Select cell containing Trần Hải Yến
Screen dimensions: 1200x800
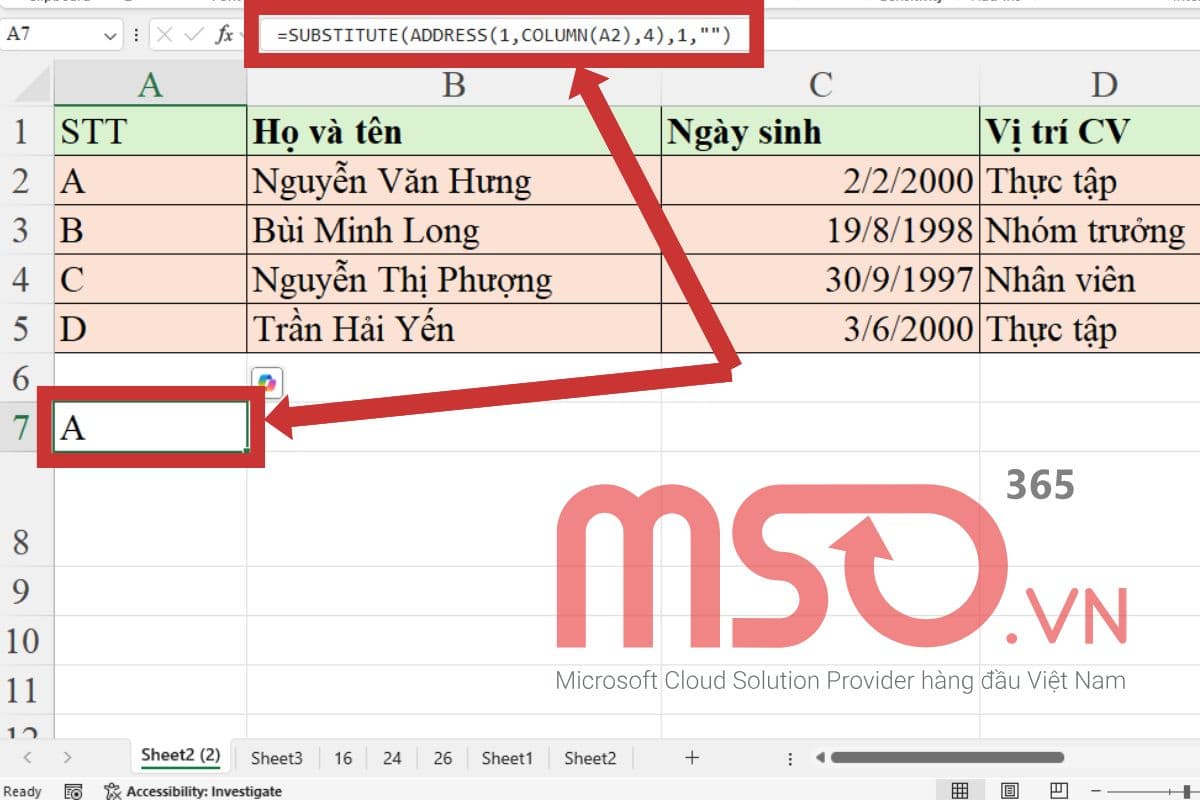click(x=454, y=329)
